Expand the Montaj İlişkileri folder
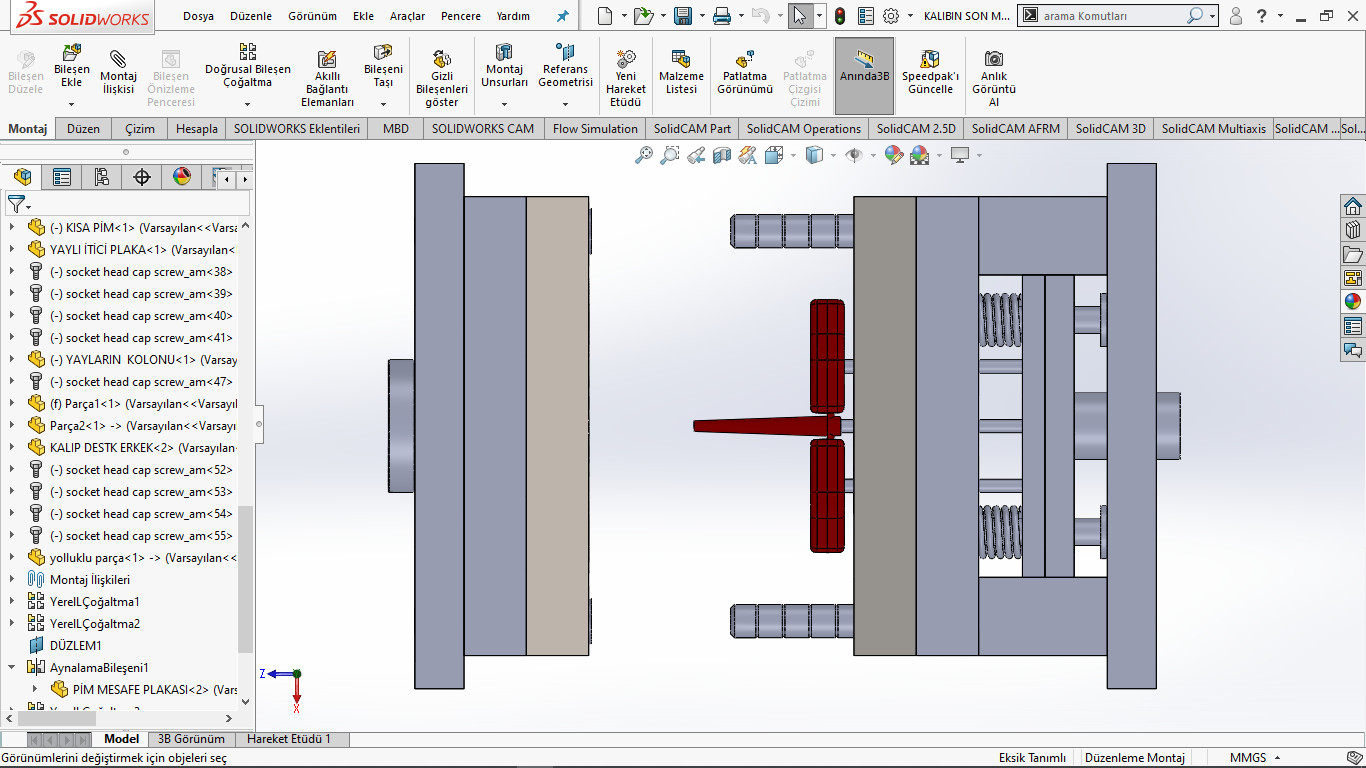The width and height of the screenshot is (1366, 768). [12, 580]
